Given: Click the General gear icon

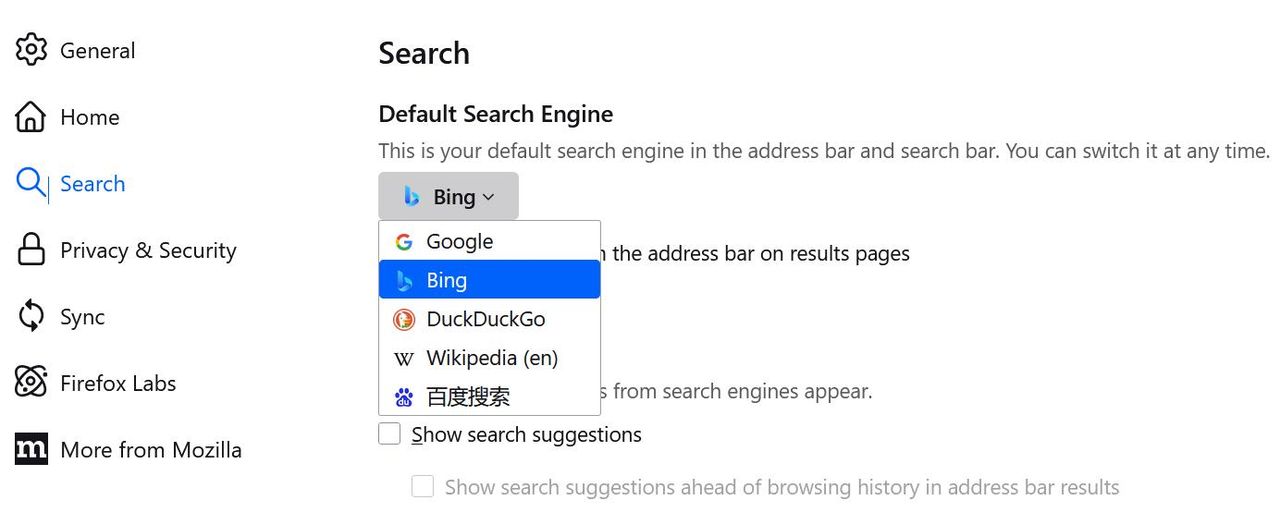Looking at the screenshot, I should coord(31,50).
